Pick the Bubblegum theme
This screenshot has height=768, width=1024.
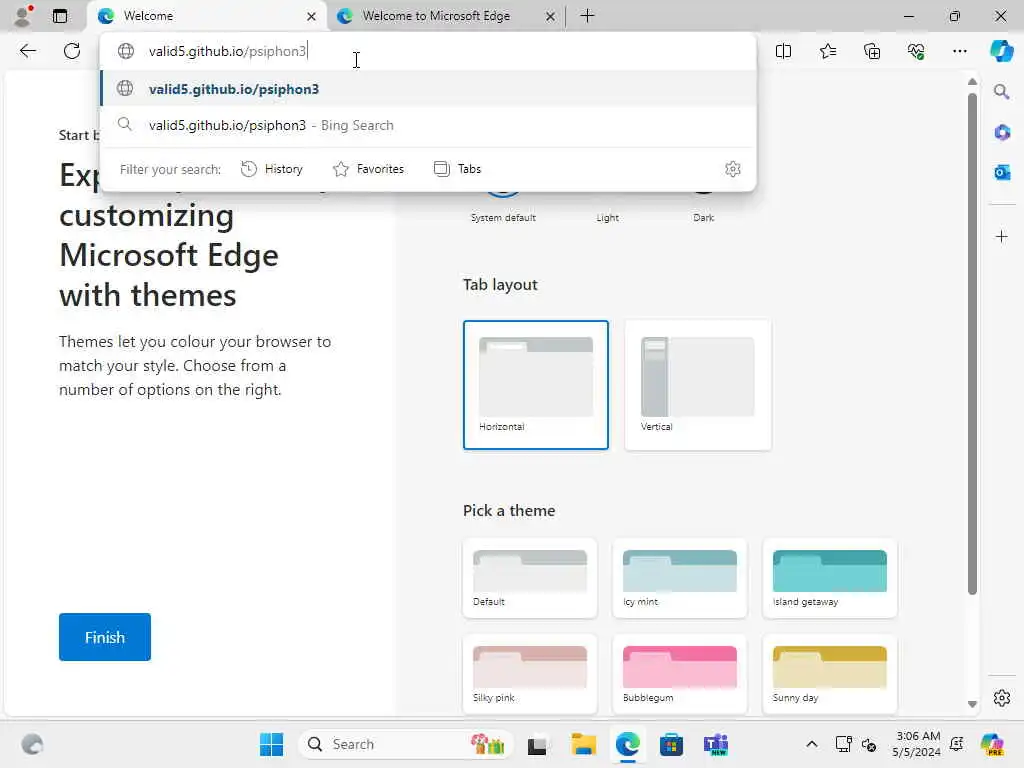click(680, 673)
